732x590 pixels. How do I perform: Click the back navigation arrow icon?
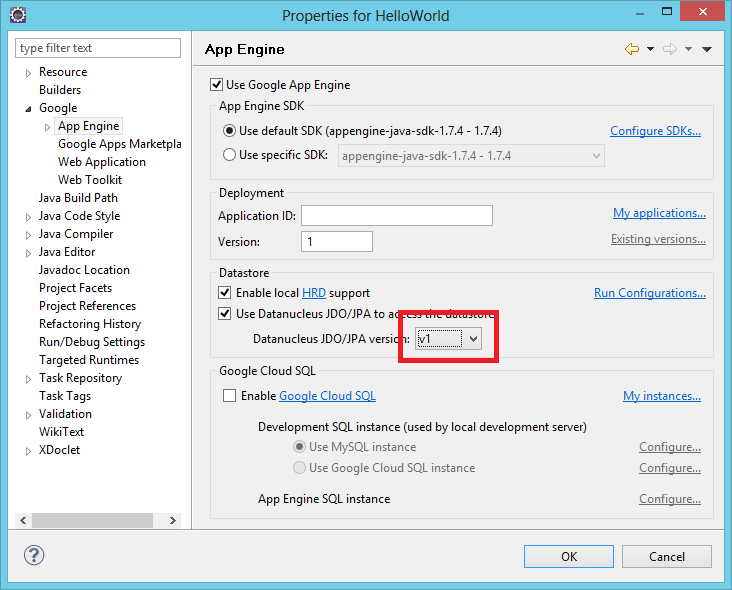point(632,49)
